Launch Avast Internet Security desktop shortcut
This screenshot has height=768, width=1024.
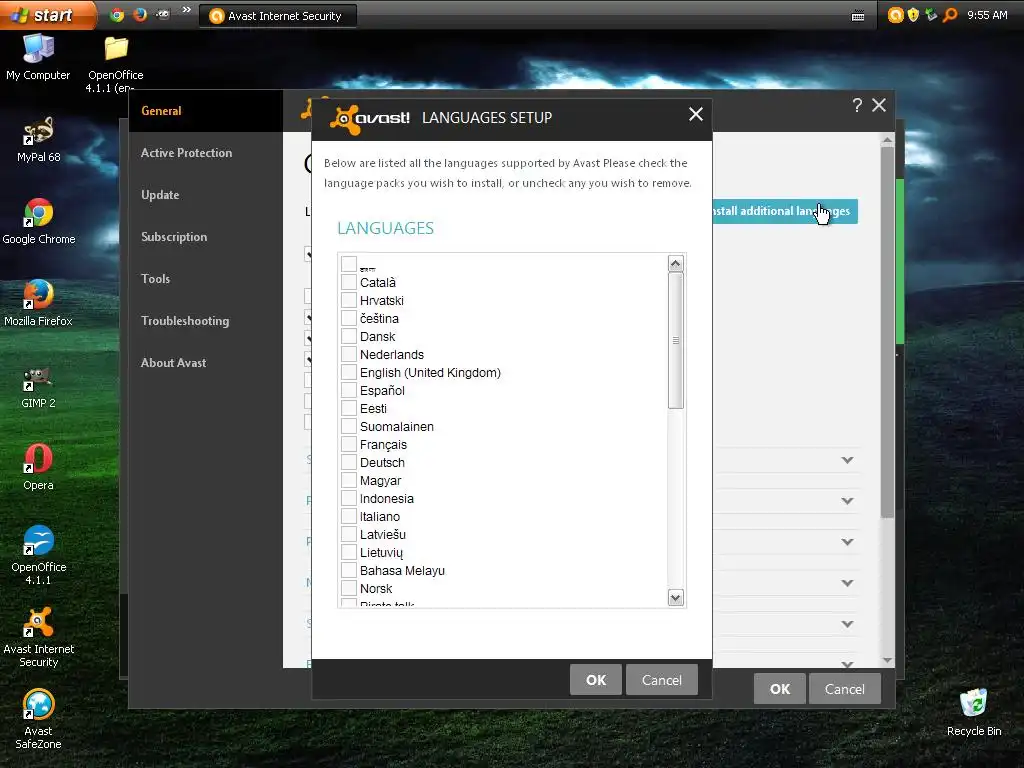[39, 637]
